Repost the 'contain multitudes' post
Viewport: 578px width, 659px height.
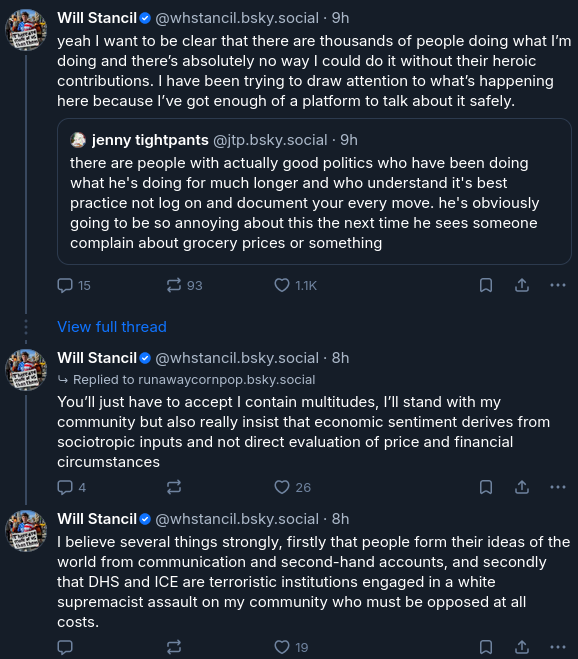[174, 488]
